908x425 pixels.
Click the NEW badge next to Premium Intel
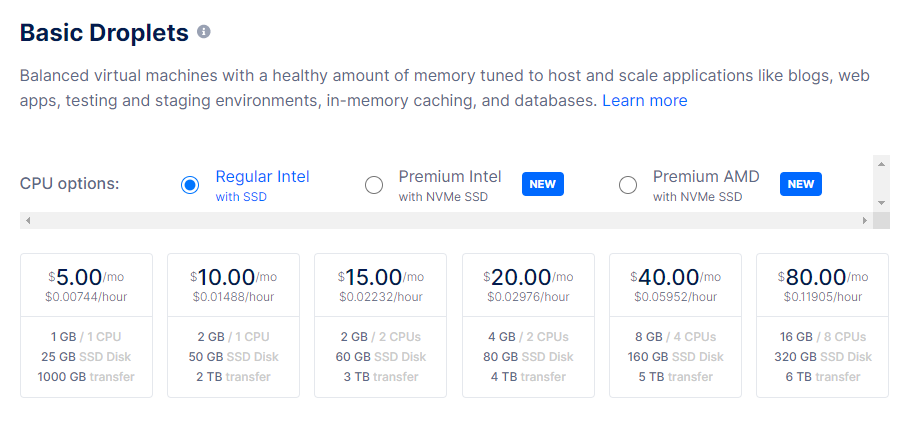click(543, 184)
